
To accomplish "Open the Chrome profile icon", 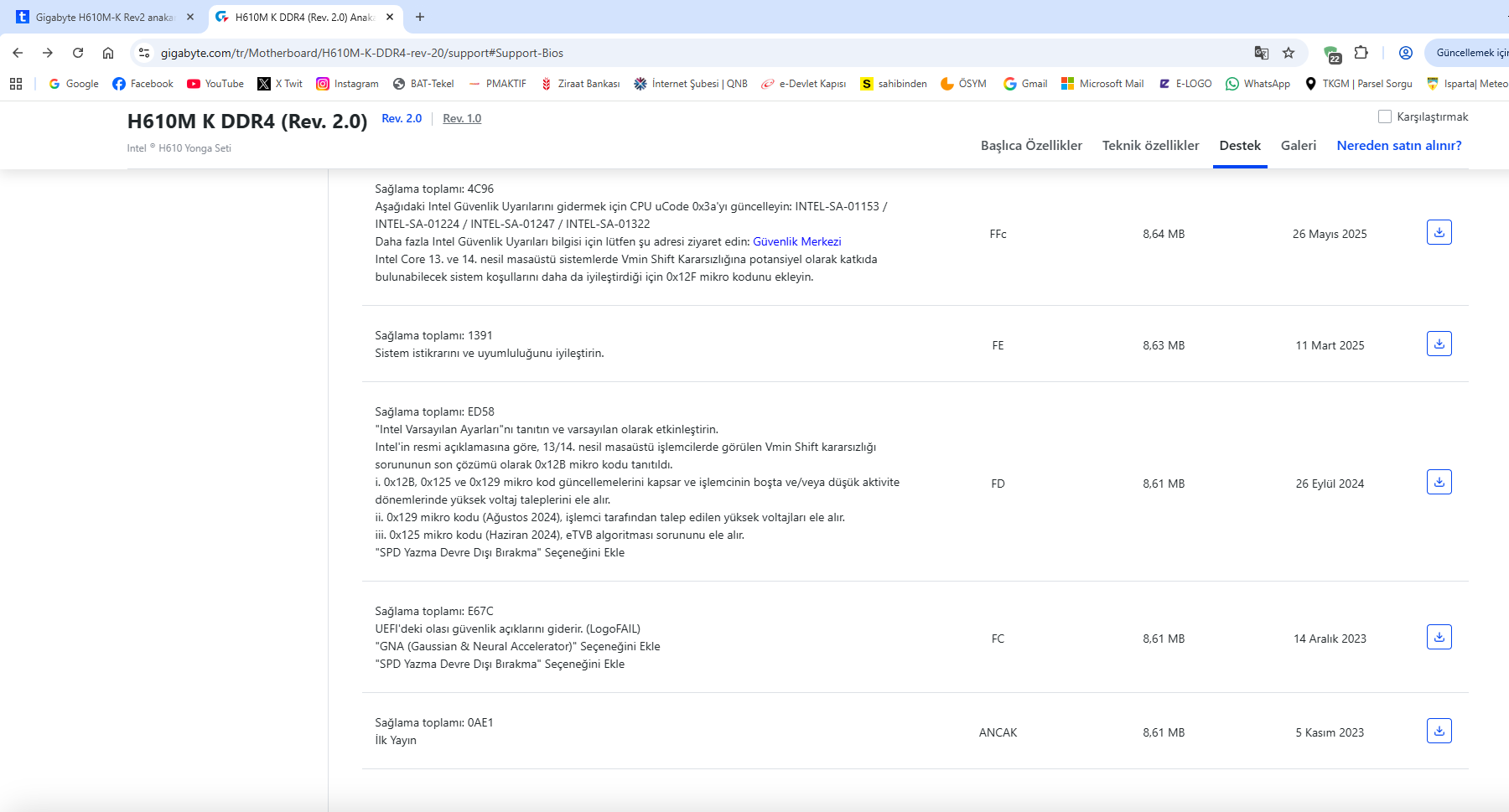I will pyautogui.click(x=1406, y=53).
